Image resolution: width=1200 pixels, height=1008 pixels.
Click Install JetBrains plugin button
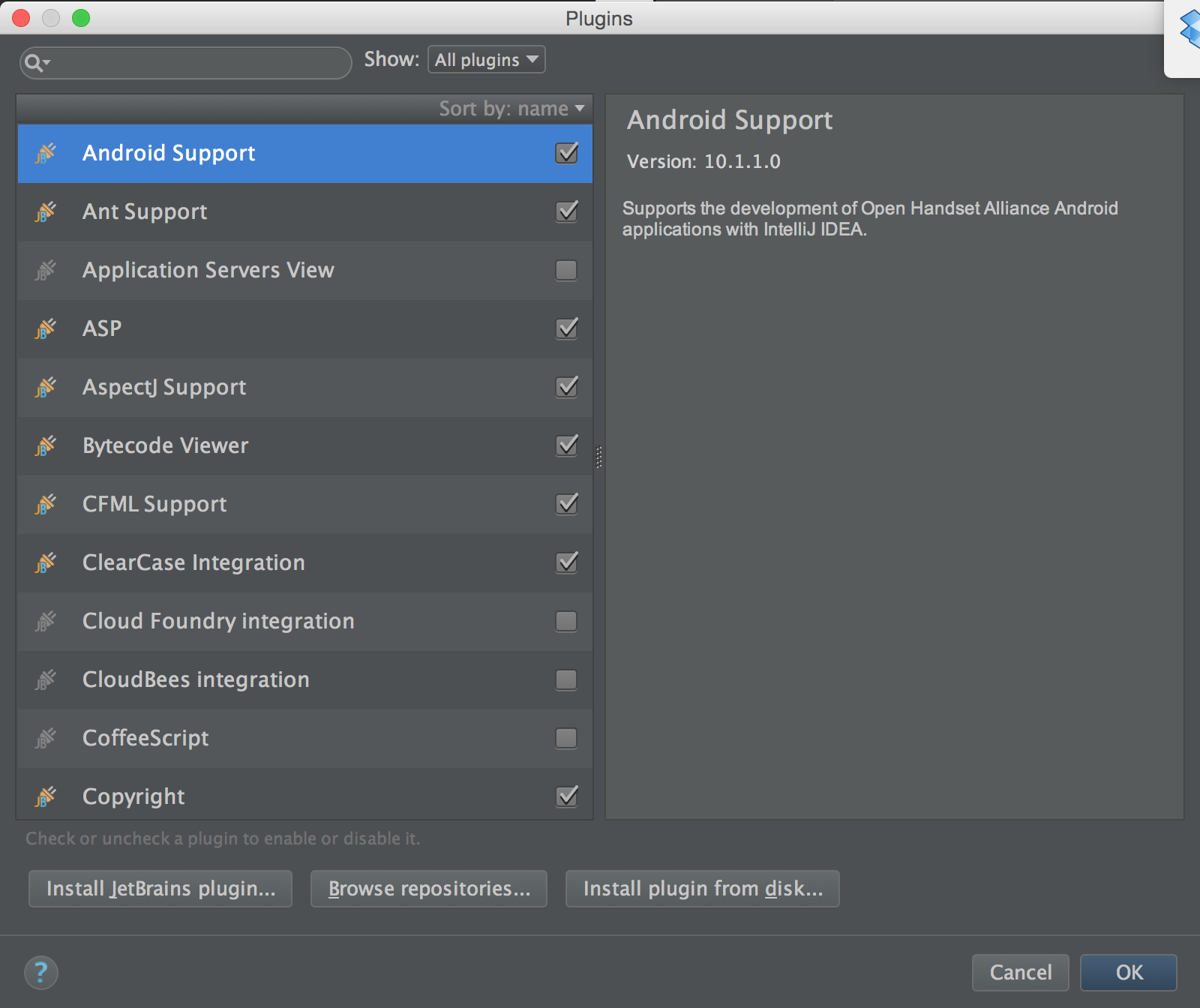(x=160, y=889)
